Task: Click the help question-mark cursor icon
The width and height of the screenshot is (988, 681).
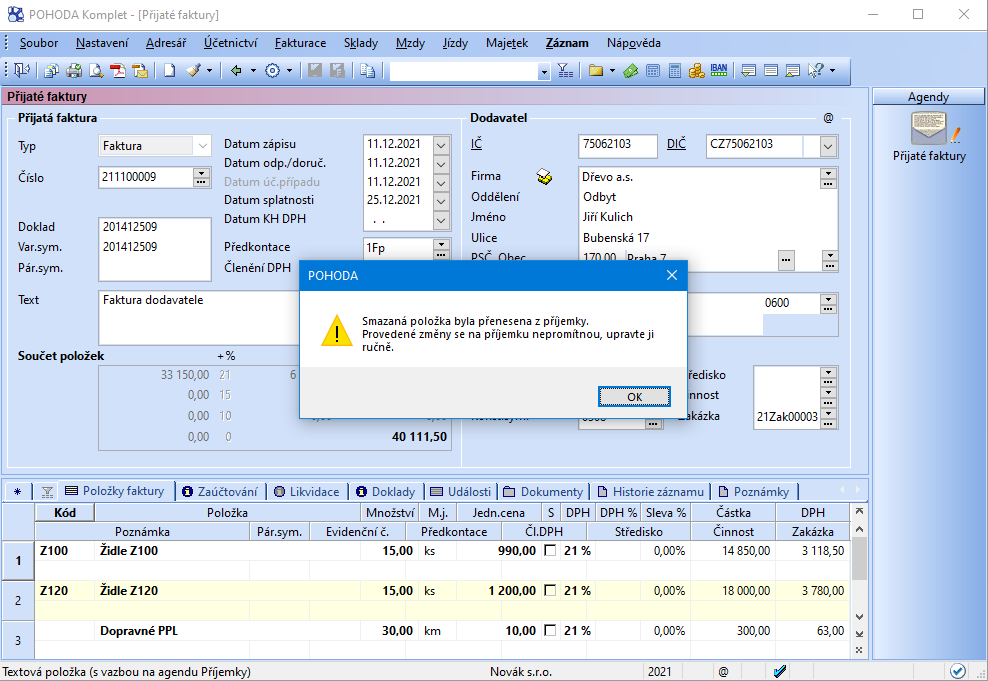Action: [815, 71]
